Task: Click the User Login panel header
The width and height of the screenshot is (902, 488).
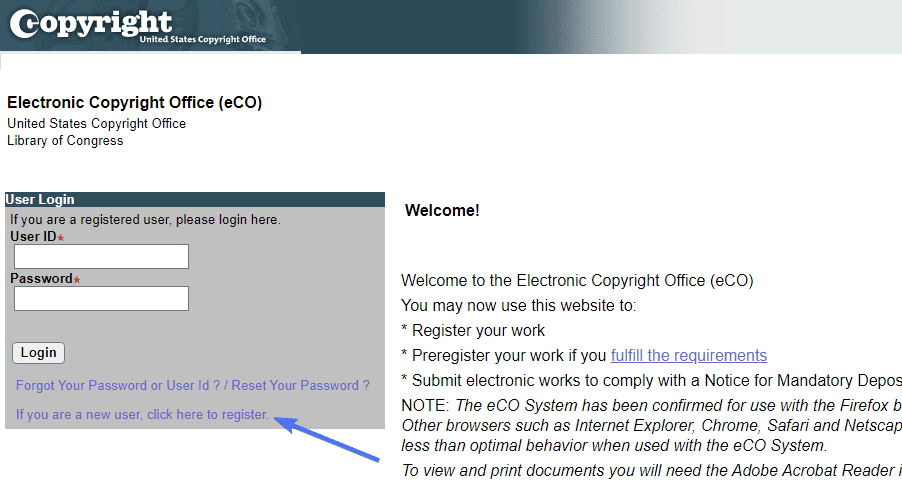Action: coord(195,199)
